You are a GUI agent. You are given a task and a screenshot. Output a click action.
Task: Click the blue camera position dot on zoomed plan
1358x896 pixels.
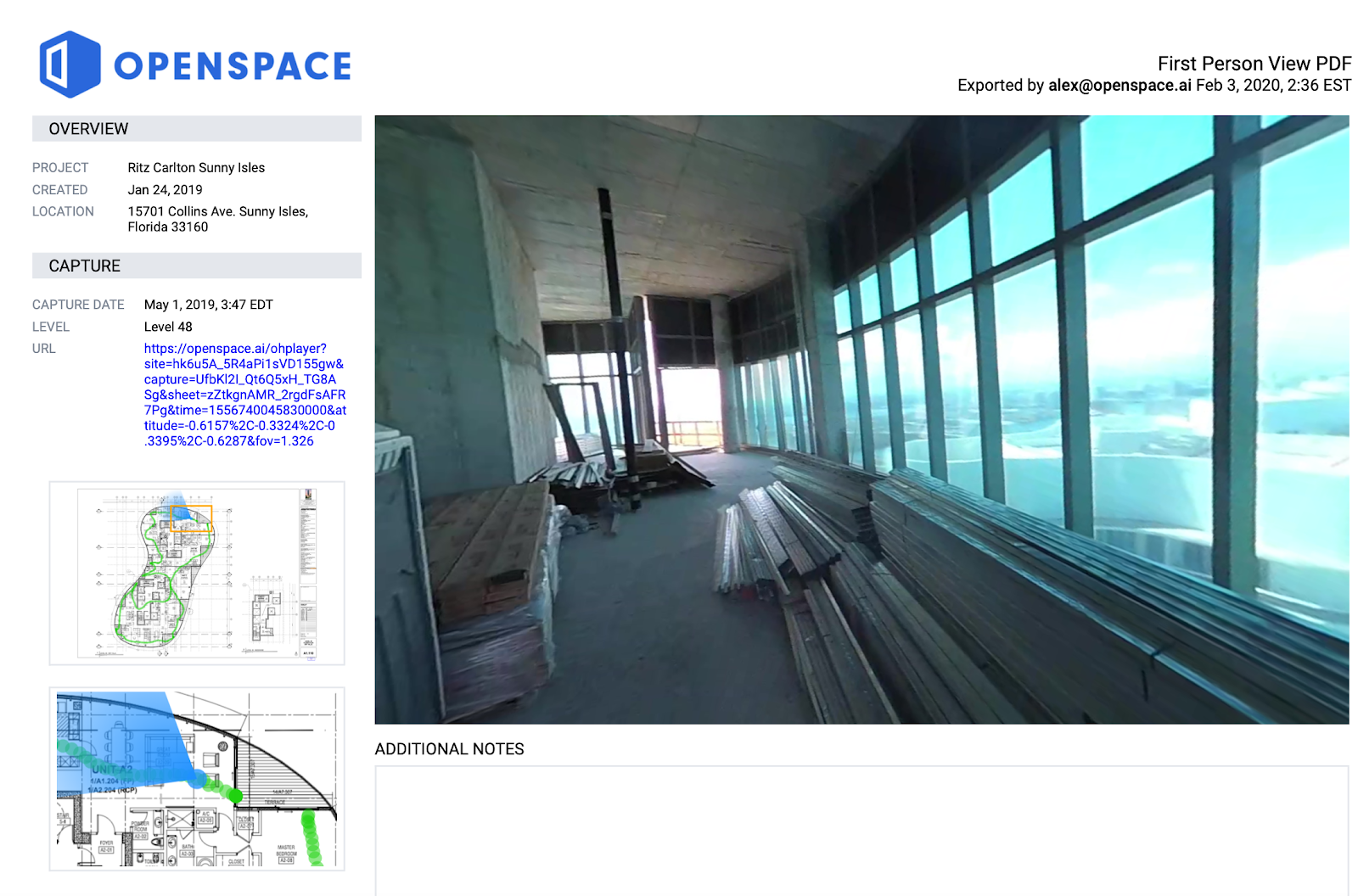point(198,779)
